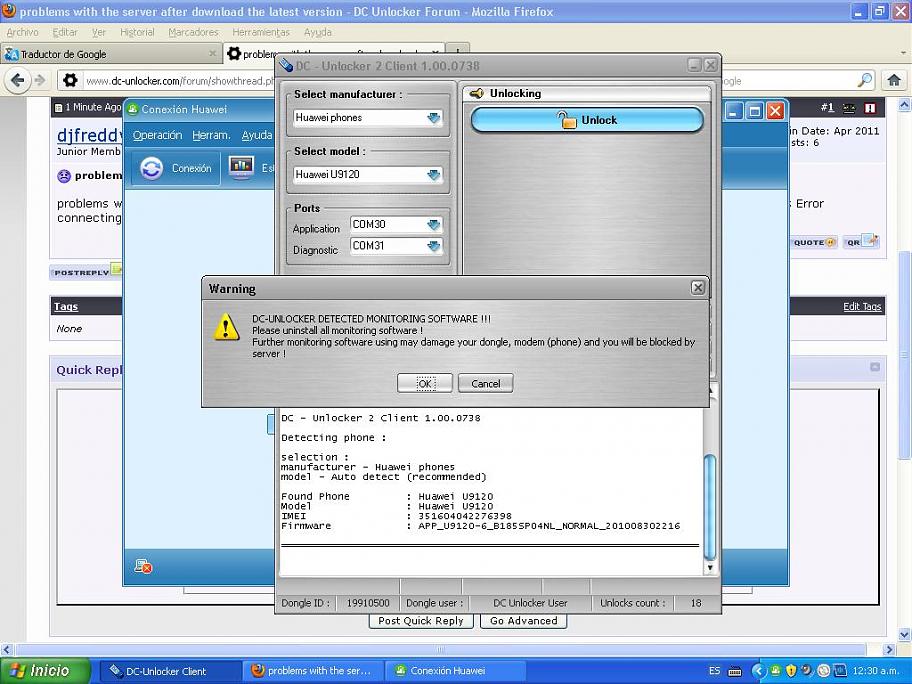The height and width of the screenshot is (684, 912).
Task: Switch to the Traductor de Google tab
Action: coord(110,54)
